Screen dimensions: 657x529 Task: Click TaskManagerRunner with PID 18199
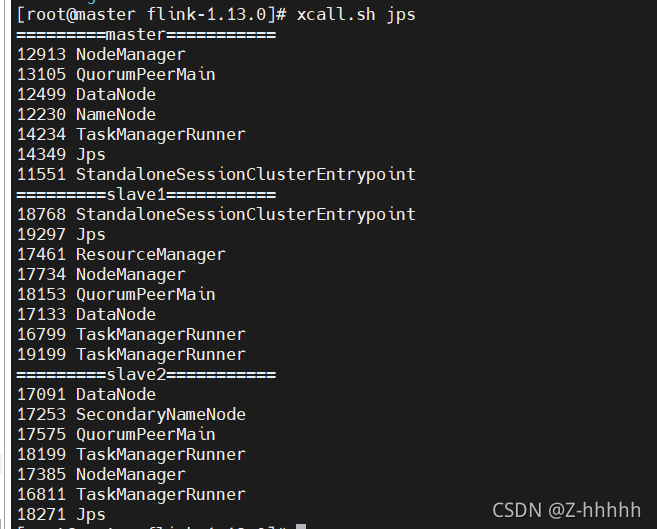click(131, 455)
